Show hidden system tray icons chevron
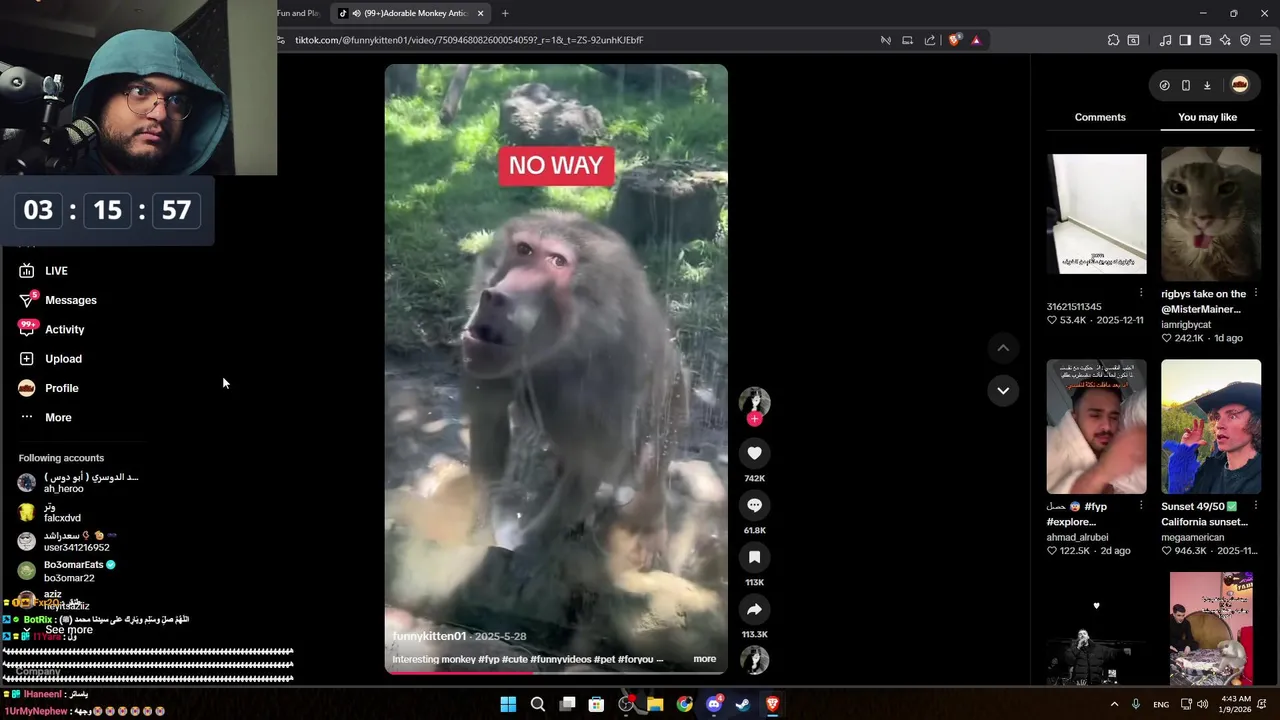Image resolution: width=1280 pixels, height=720 pixels. [1114, 704]
